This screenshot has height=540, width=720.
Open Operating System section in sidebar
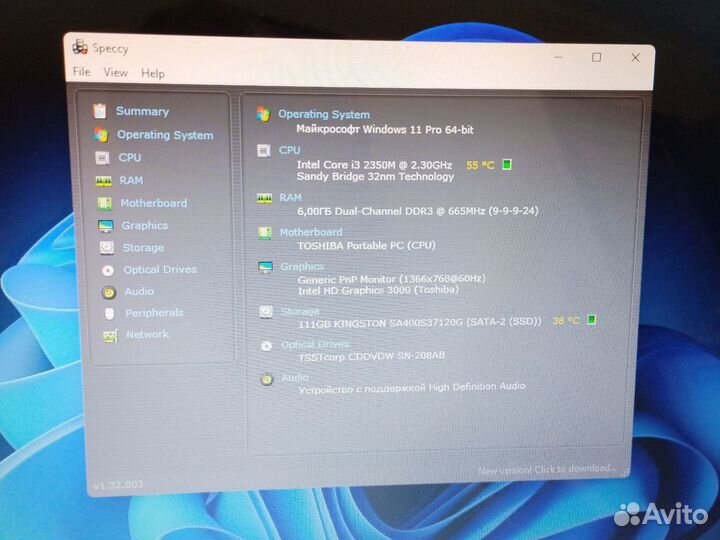pyautogui.click(x=165, y=135)
